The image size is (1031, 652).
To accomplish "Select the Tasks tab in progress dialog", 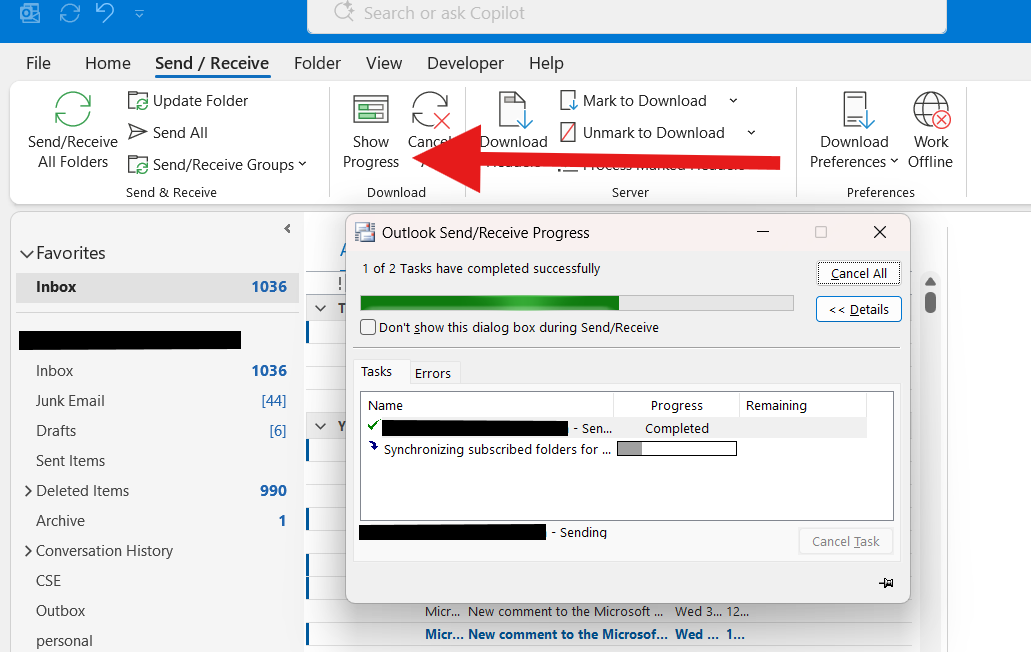I will 376,371.
